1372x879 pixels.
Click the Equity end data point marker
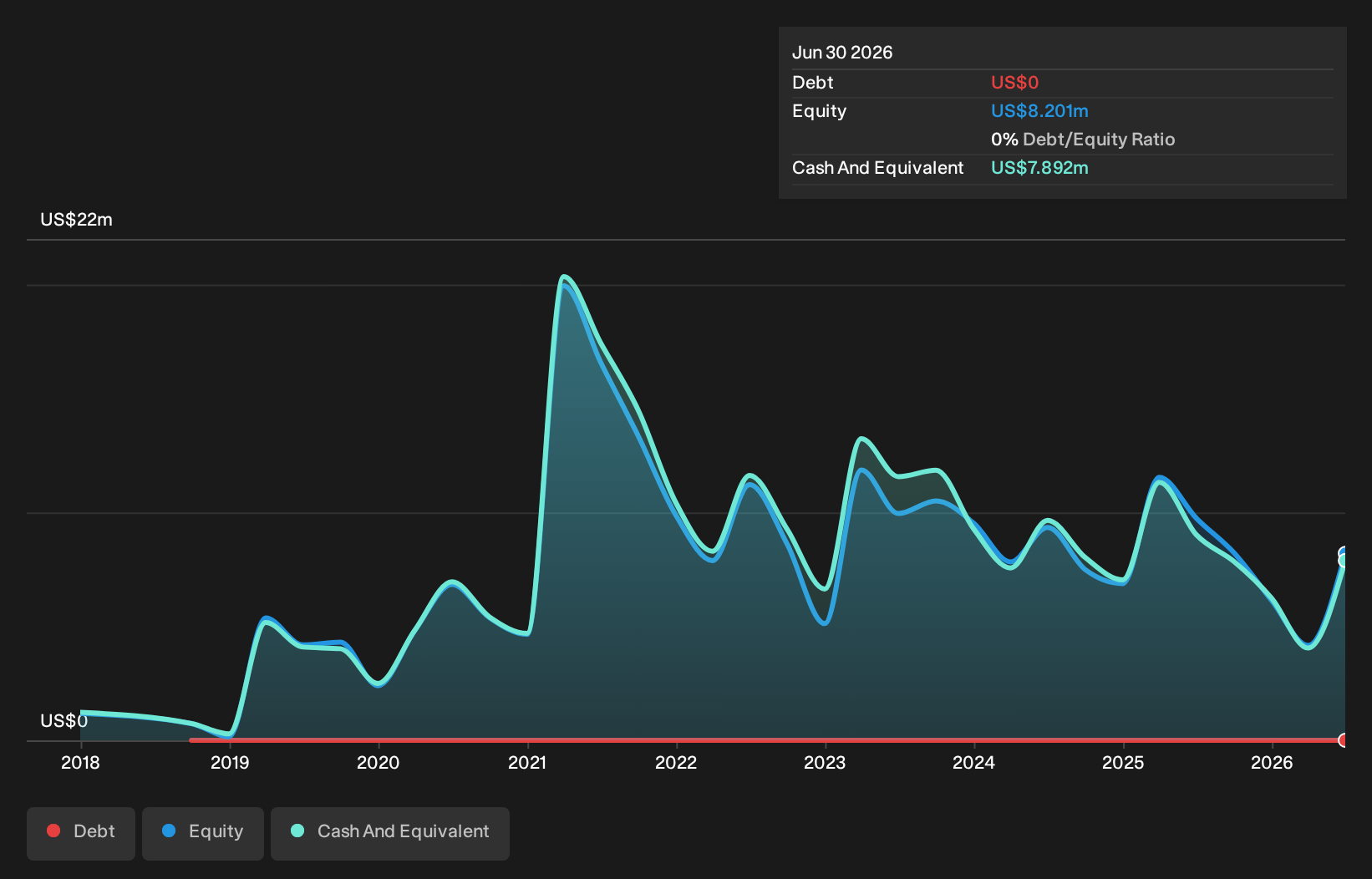pyautogui.click(x=1344, y=552)
